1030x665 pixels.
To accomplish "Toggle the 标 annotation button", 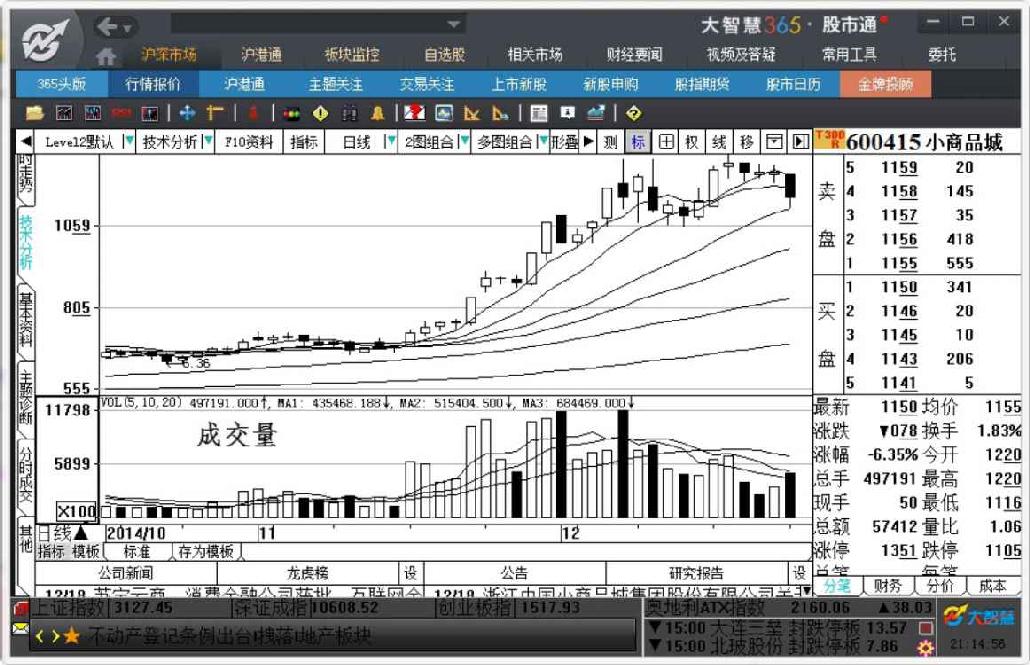I will pos(638,142).
